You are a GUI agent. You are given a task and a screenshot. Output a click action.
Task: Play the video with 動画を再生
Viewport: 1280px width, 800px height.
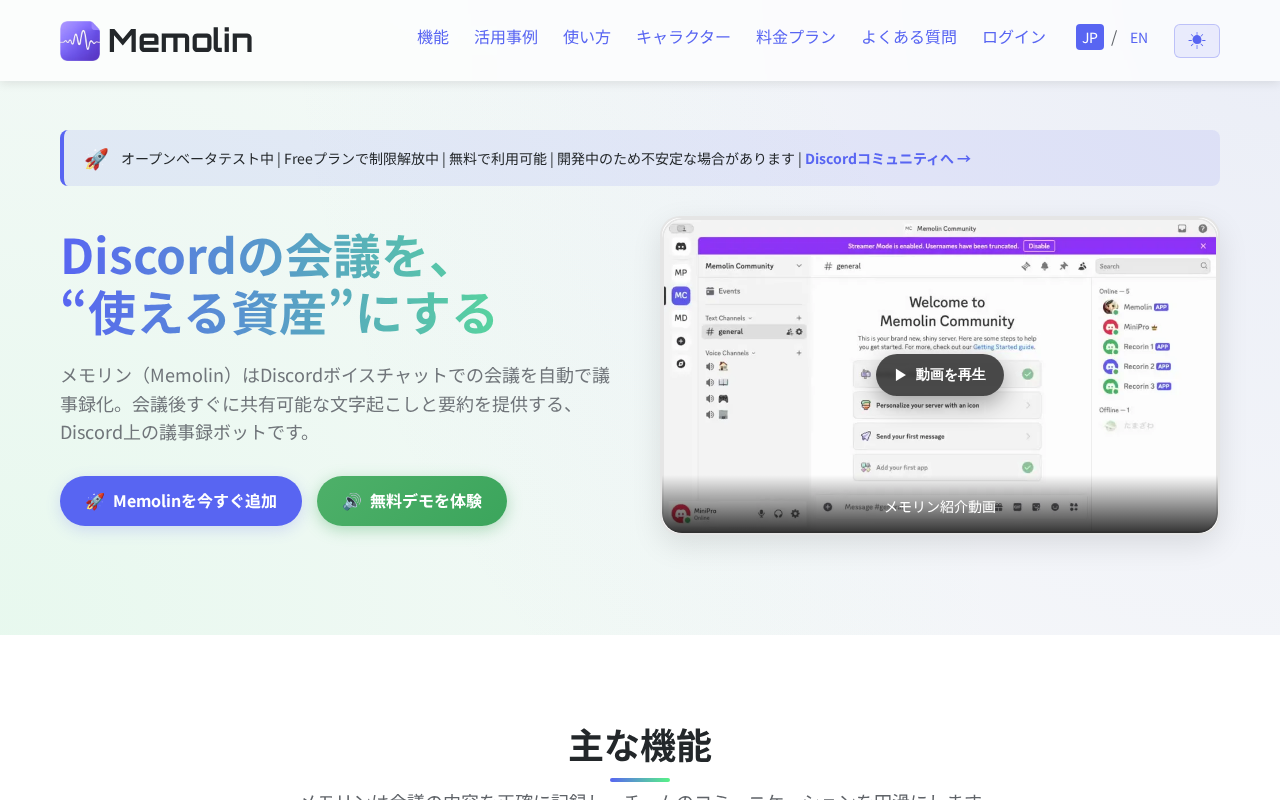pyautogui.click(x=940, y=375)
